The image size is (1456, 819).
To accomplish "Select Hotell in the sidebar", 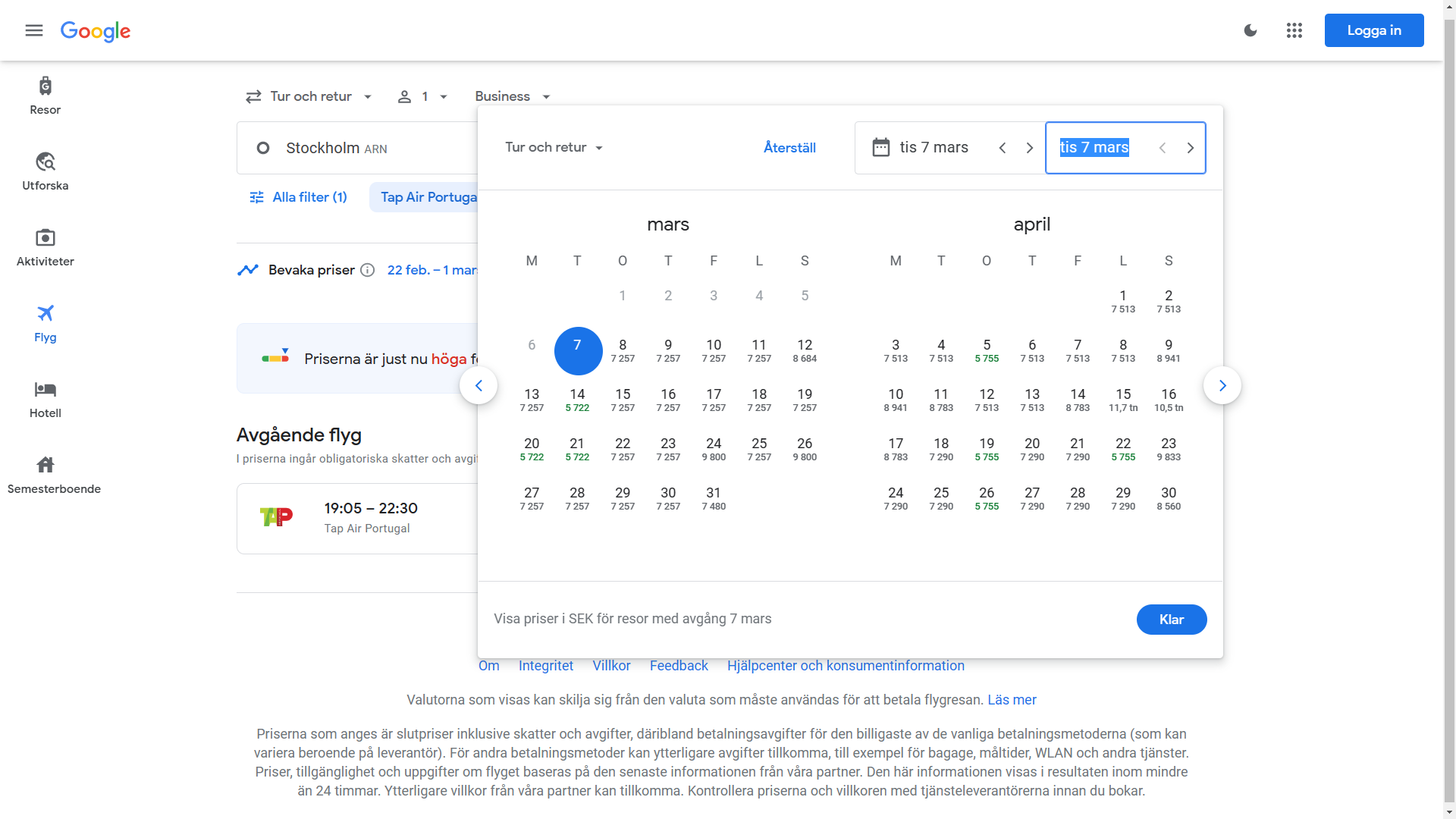I will (45, 399).
